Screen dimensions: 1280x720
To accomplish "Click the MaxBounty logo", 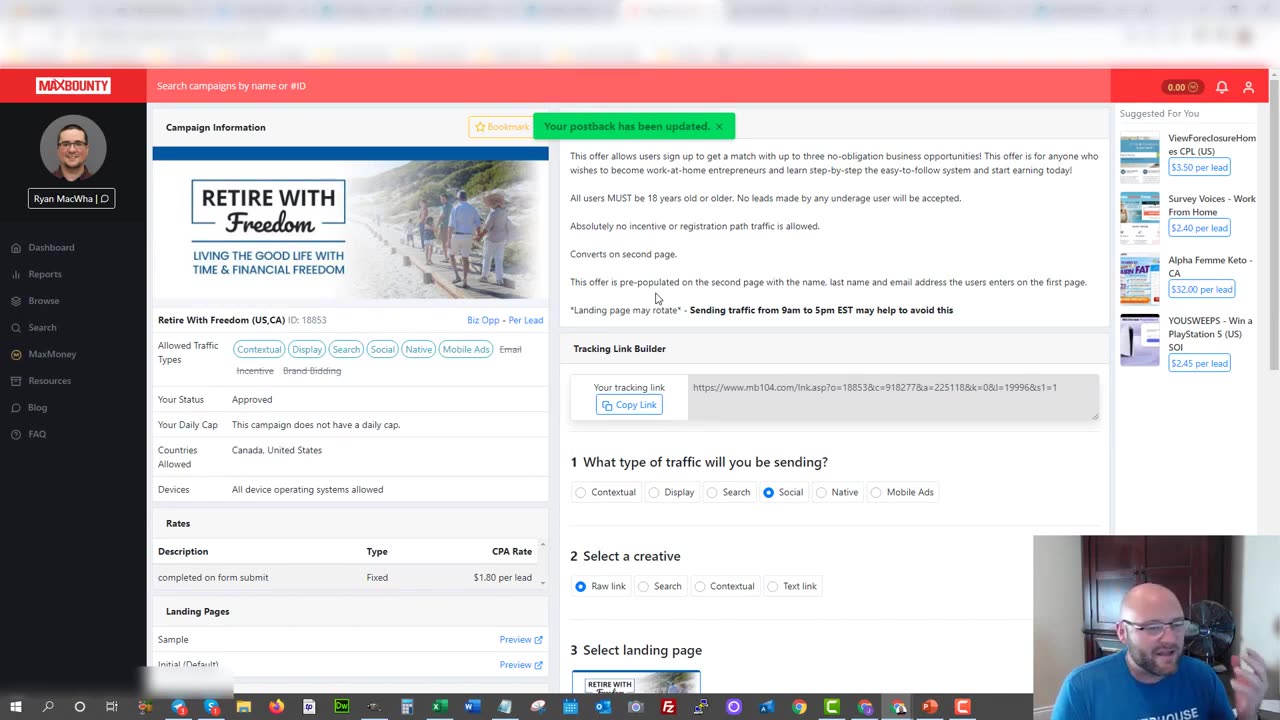I will 73,86.
